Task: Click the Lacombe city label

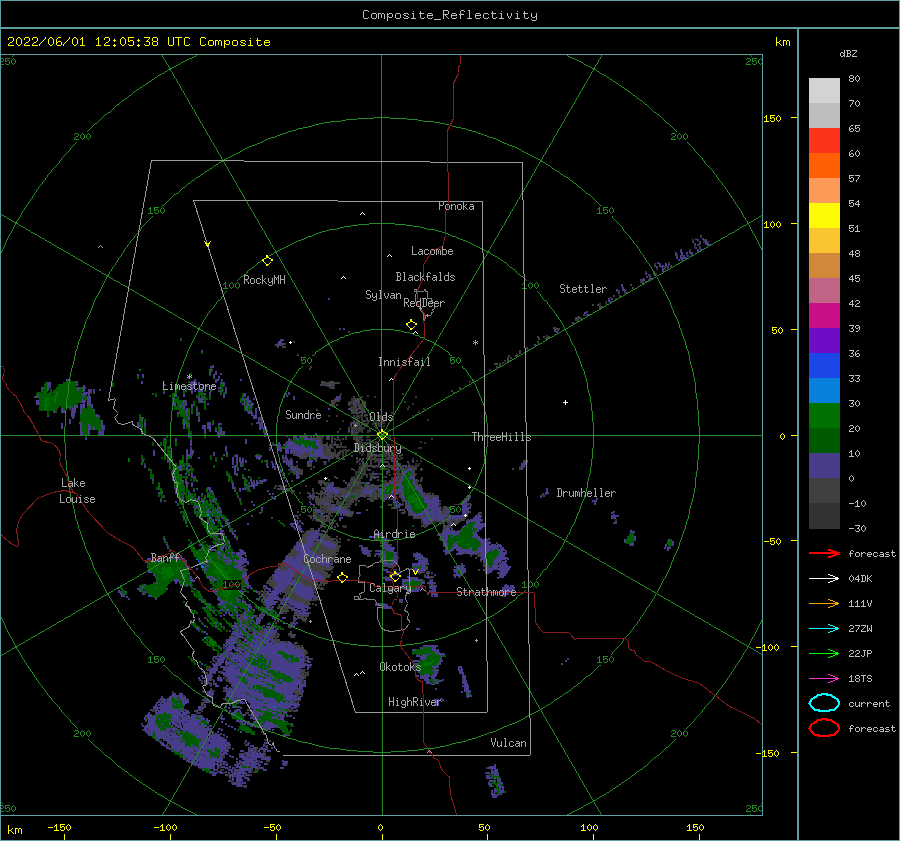Action: (432, 251)
